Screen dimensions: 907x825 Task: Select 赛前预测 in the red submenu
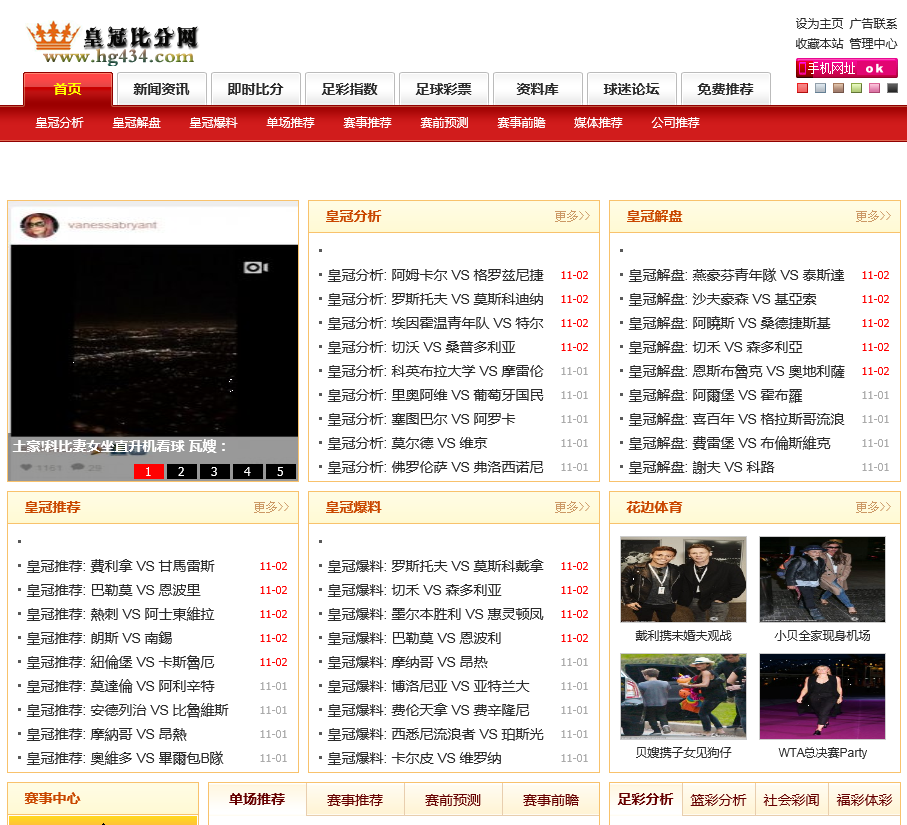(x=444, y=123)
